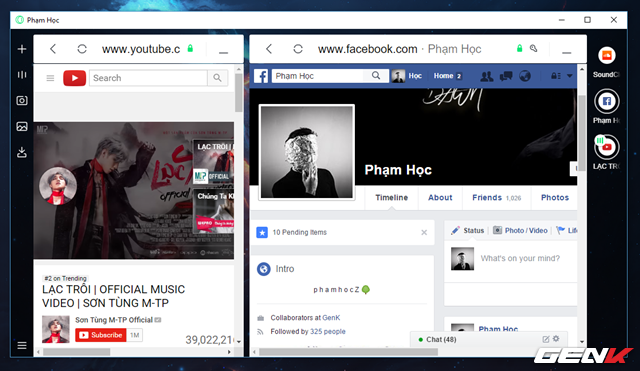The width and height of the screenshot is (640, 371).
Task: Click the download icon in left sidebar
Action: click(22, 153)
